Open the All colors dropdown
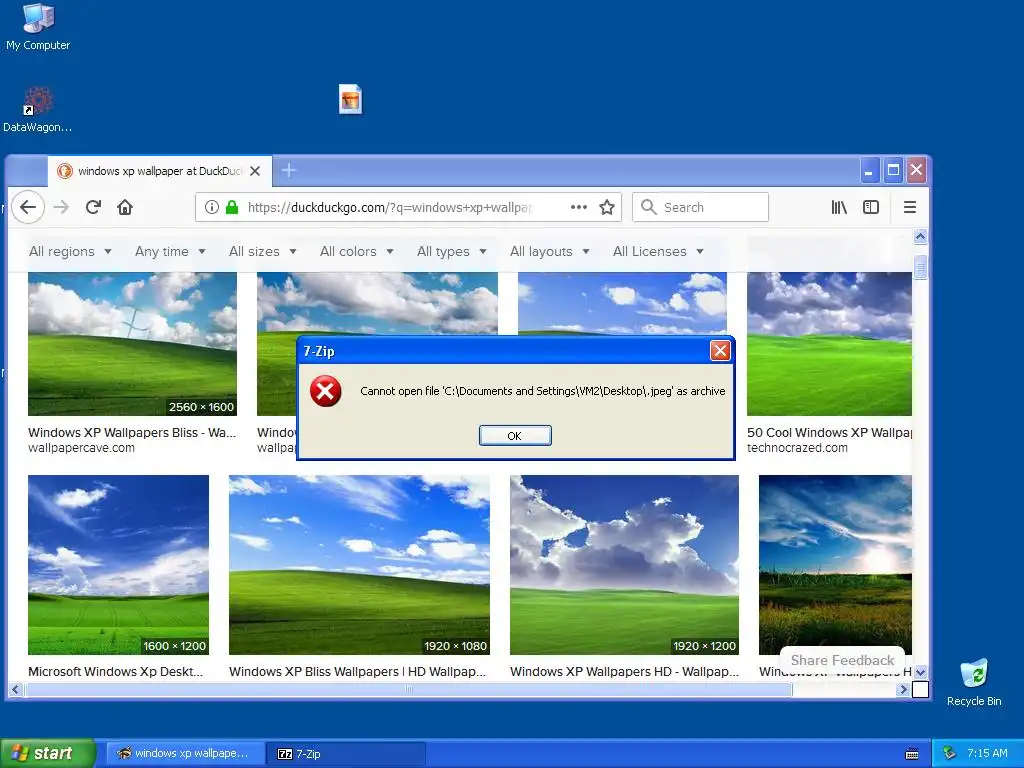 click(357, 251)
